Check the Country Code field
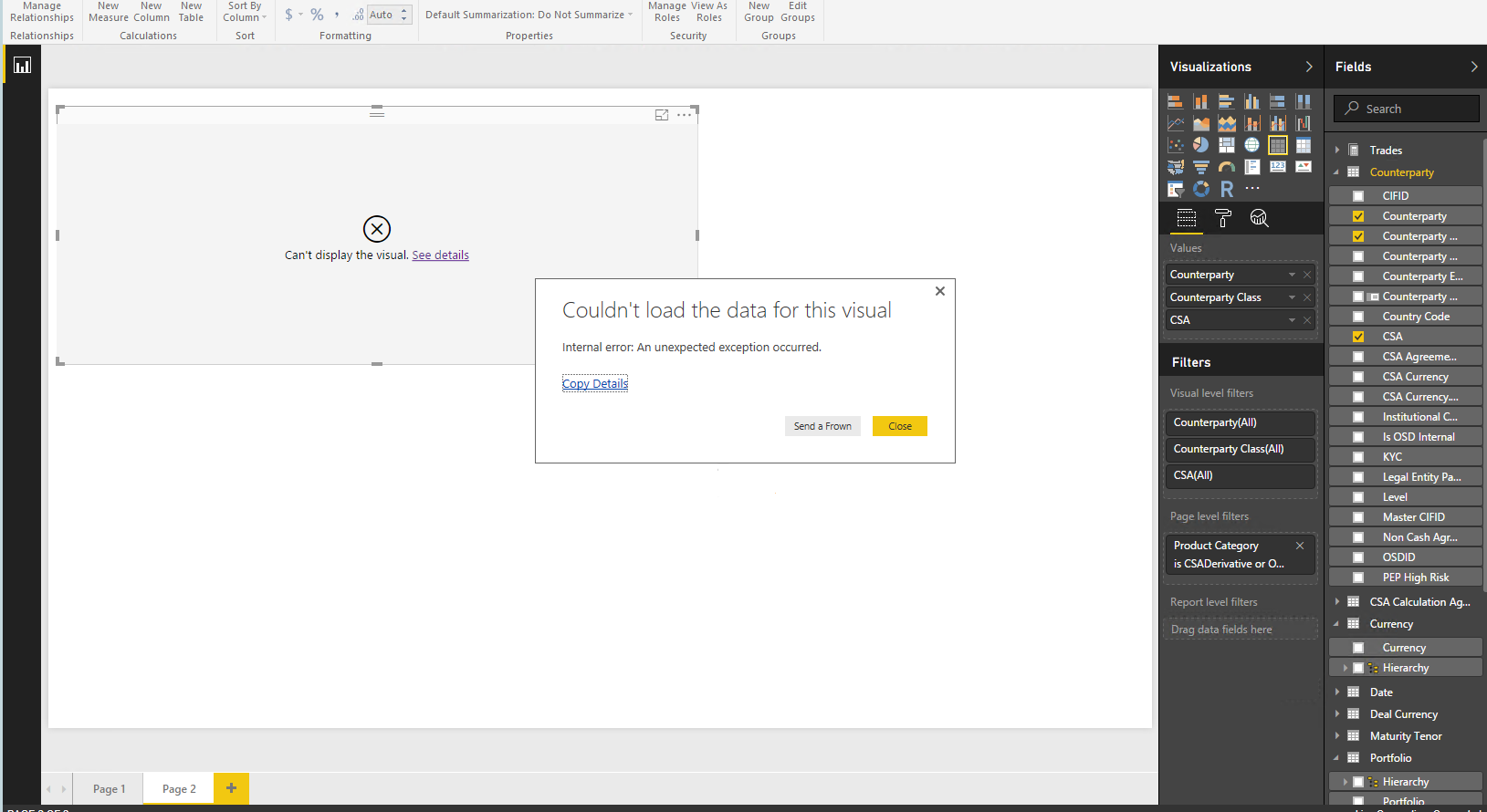 click(1358, 317)
